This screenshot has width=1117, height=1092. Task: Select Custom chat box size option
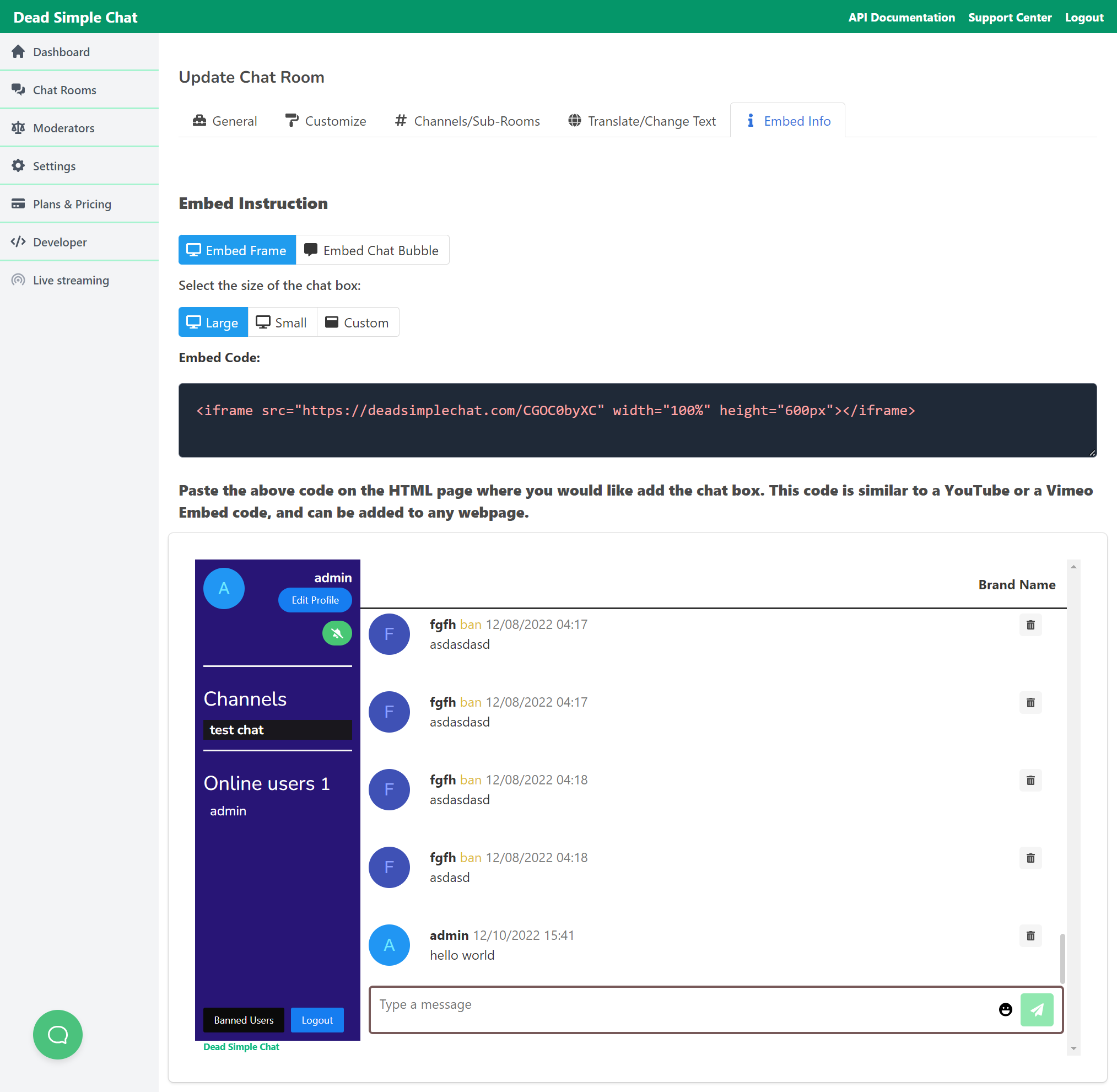click(358, 322)
